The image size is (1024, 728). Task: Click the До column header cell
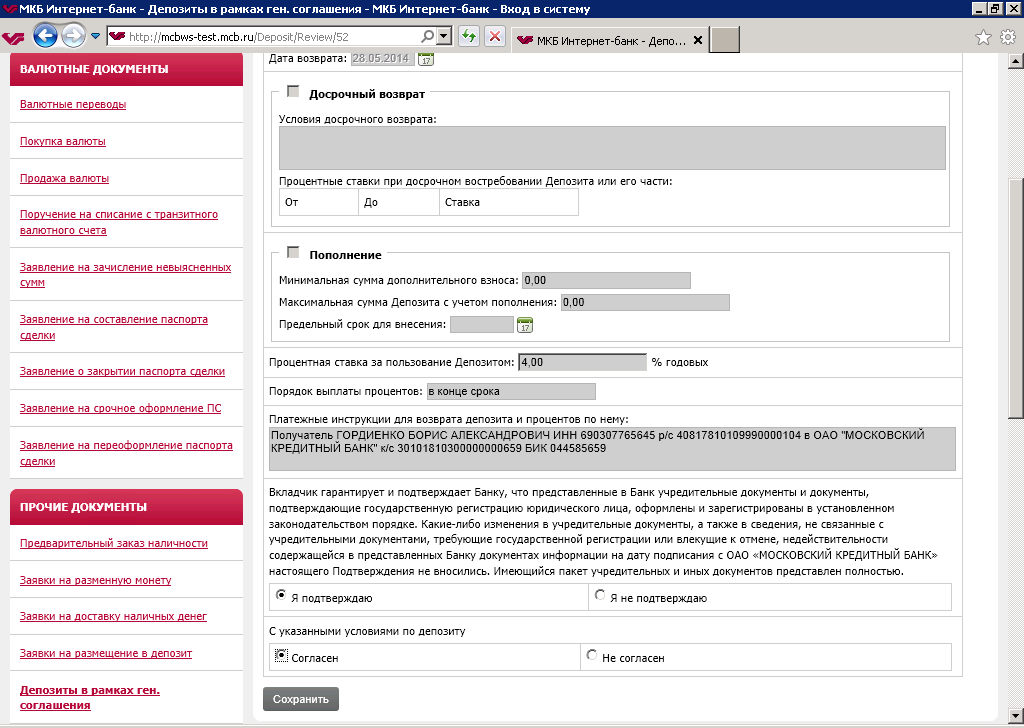coord(398,202)
